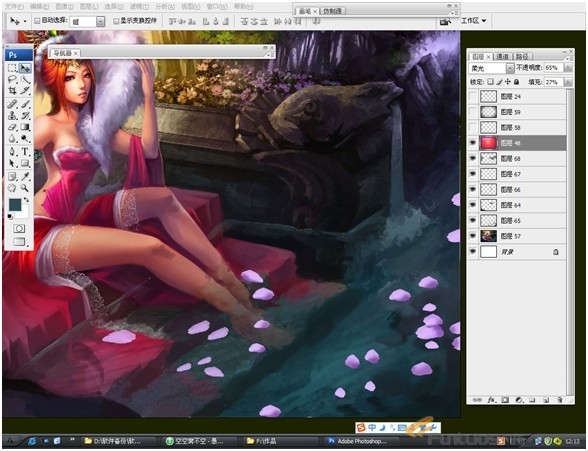The image size is (588, 451).
Task: Open the fill slider arrow
Action: (x=568, y=82)
